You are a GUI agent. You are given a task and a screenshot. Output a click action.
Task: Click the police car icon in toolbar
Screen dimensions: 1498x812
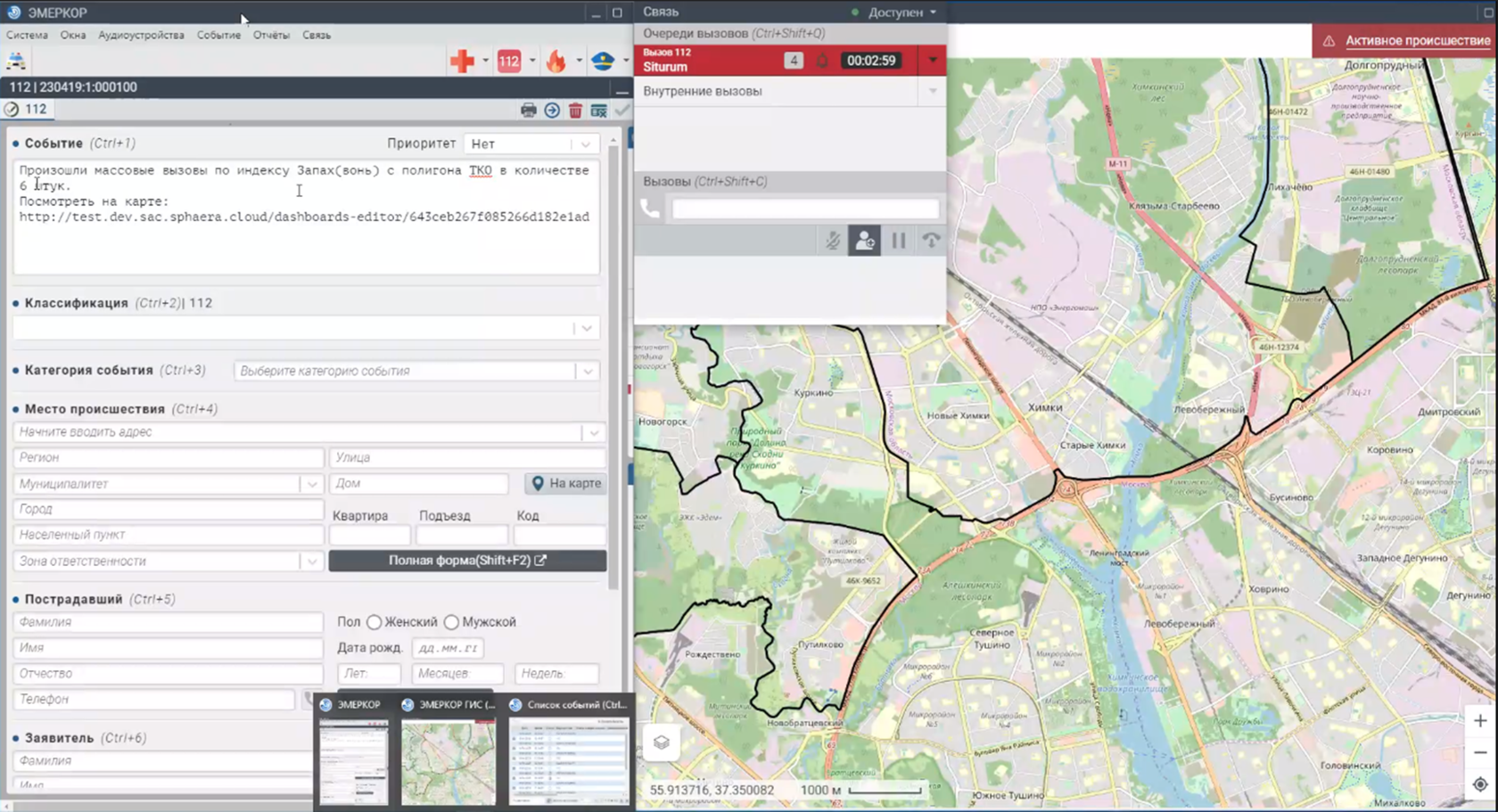[x=16, y=61]
